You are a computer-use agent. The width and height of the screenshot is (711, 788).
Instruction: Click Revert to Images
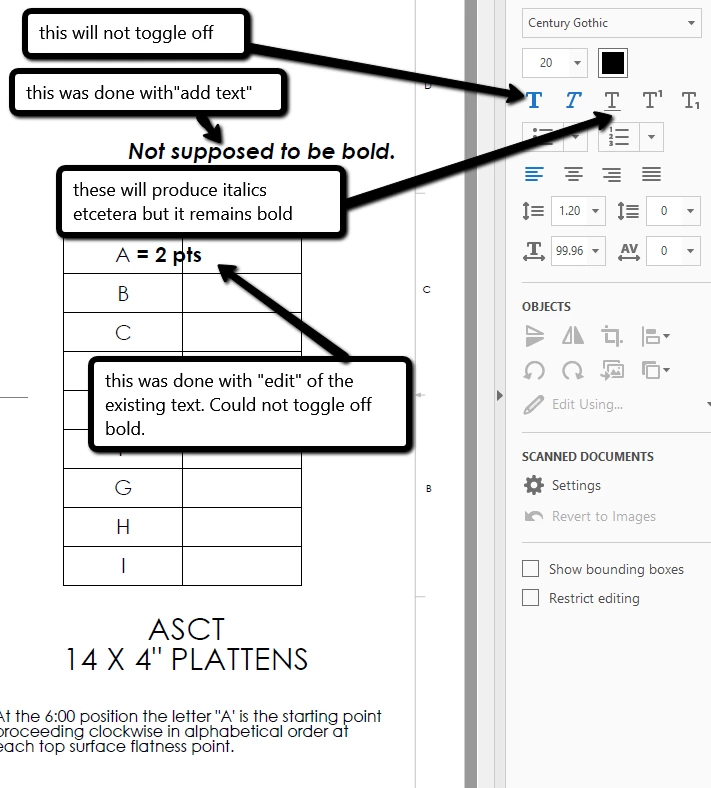point(590,516)
